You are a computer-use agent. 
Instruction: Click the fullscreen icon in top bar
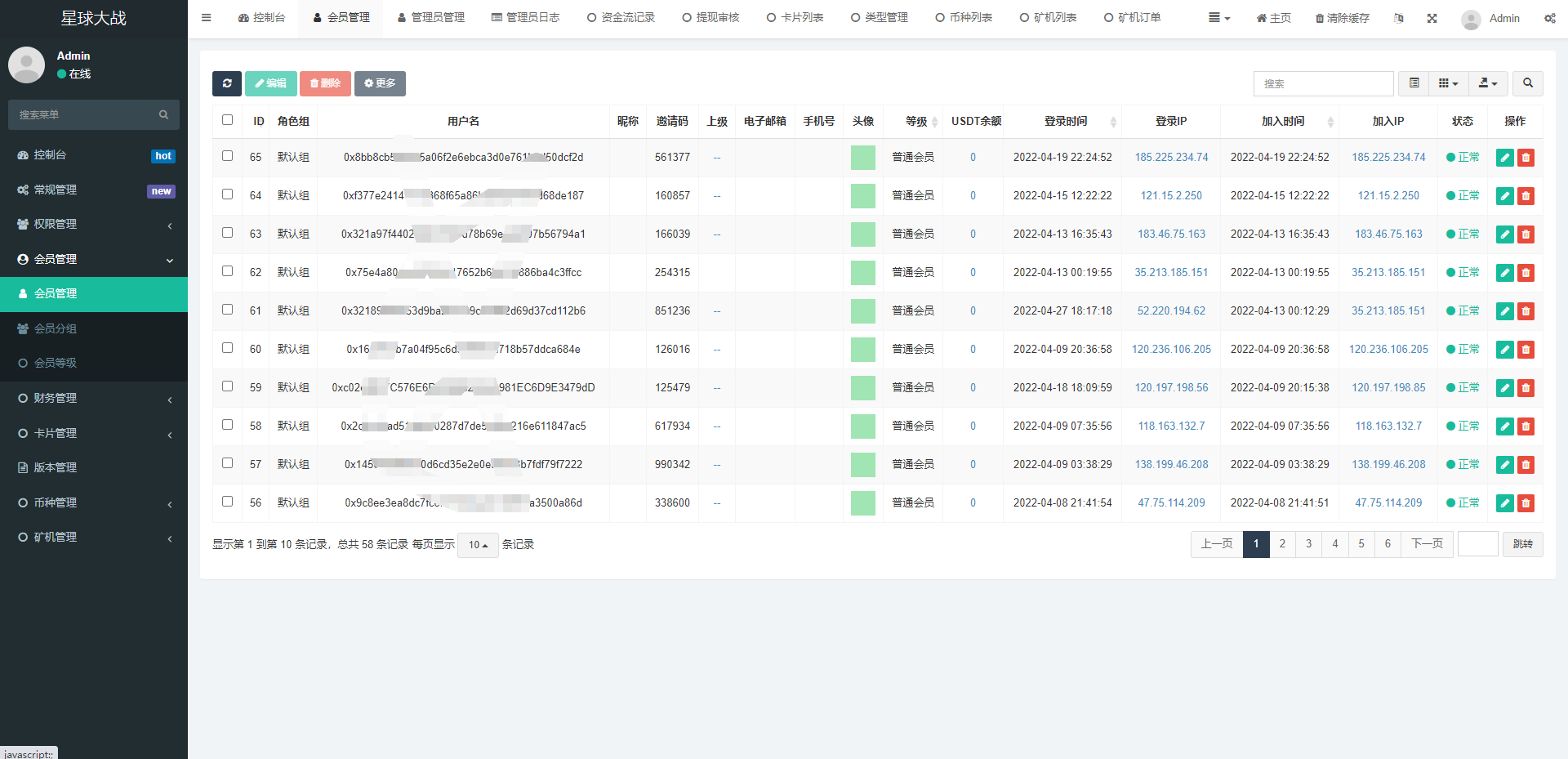1432,18
